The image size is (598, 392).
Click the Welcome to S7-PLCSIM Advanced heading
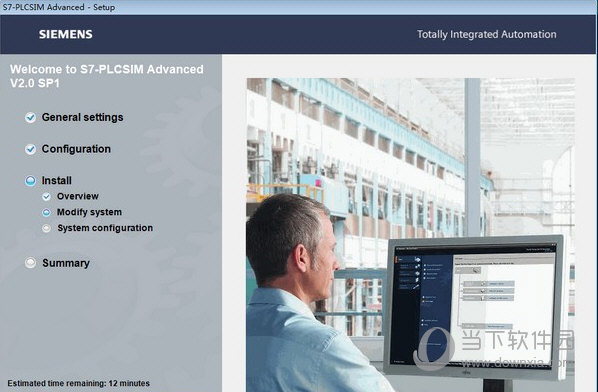coord(107,76)
